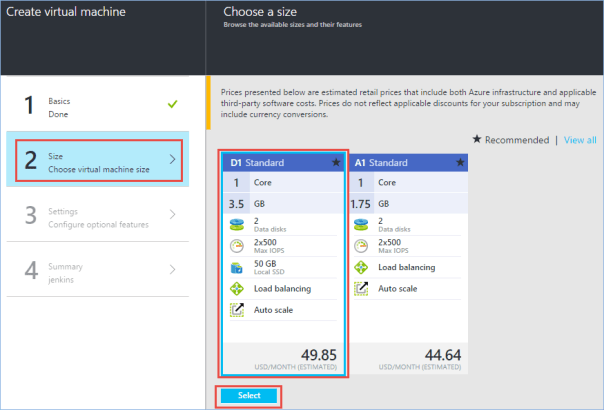Click the green checkmark next to Basics
The image size is (604, 410).
174,102
